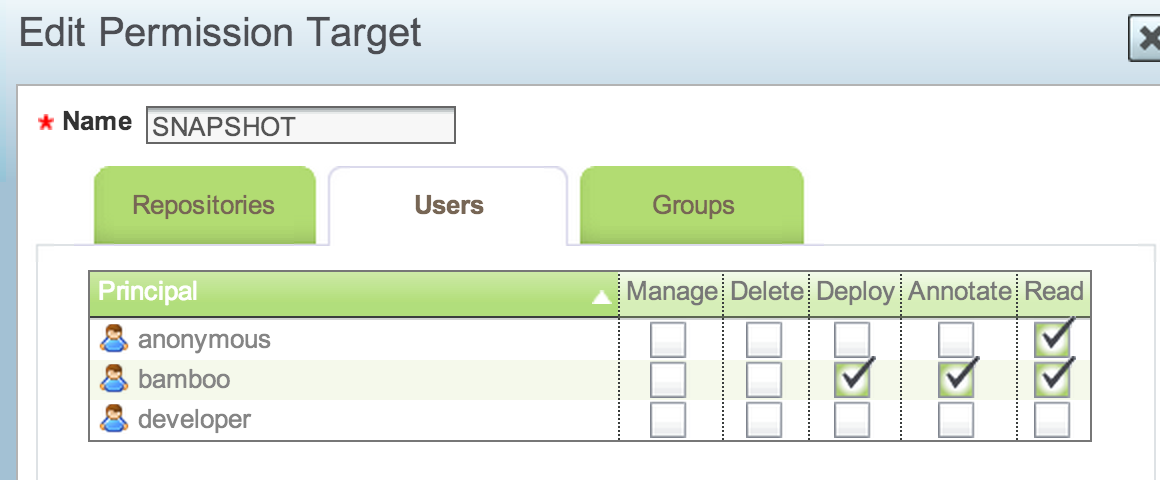This screenshot has width=1160, height=480.
Task: Uncheck Annotate permission for bamboo
Action: pos(956,380)
